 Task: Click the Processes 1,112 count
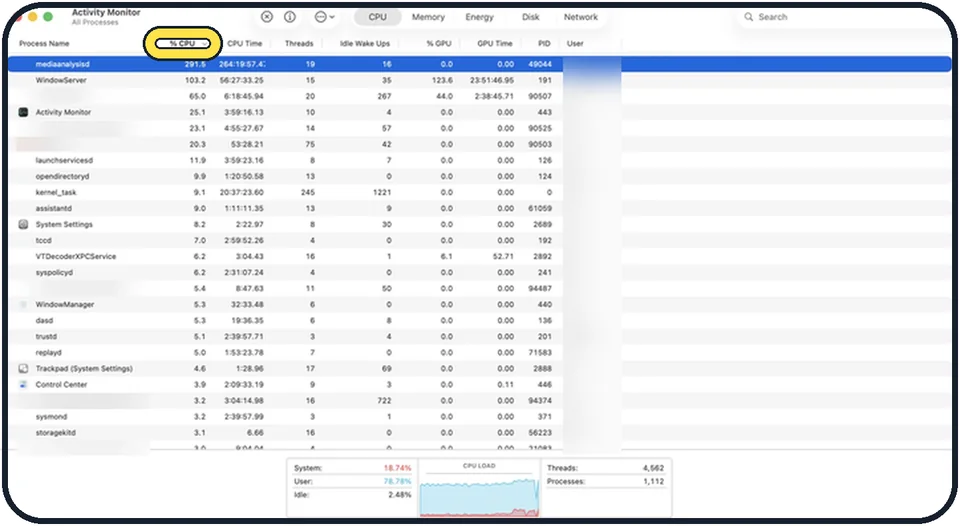coord(605,481)
